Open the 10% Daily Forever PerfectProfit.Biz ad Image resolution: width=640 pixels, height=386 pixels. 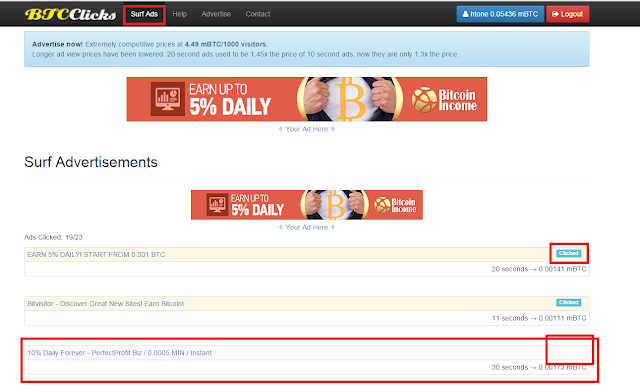(x=119, y=353)
